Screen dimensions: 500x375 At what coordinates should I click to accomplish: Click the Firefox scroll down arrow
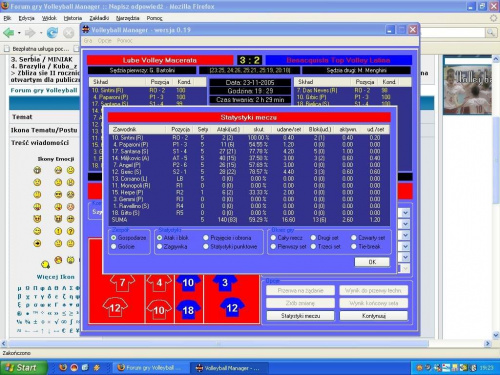(496, 335)
